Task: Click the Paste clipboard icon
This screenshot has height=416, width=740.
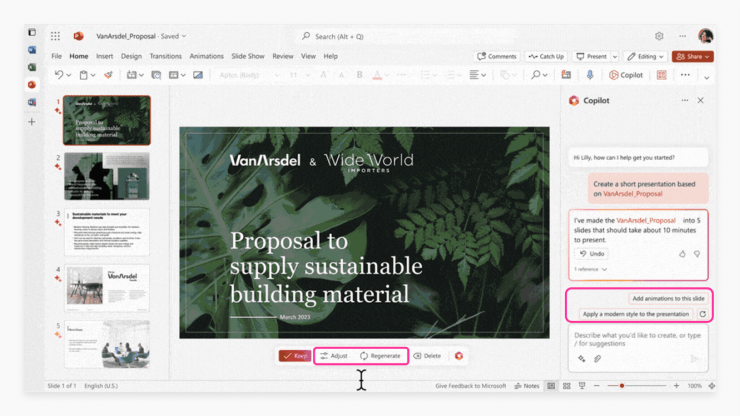Action: pyautogui.click(x=84, y=75)
